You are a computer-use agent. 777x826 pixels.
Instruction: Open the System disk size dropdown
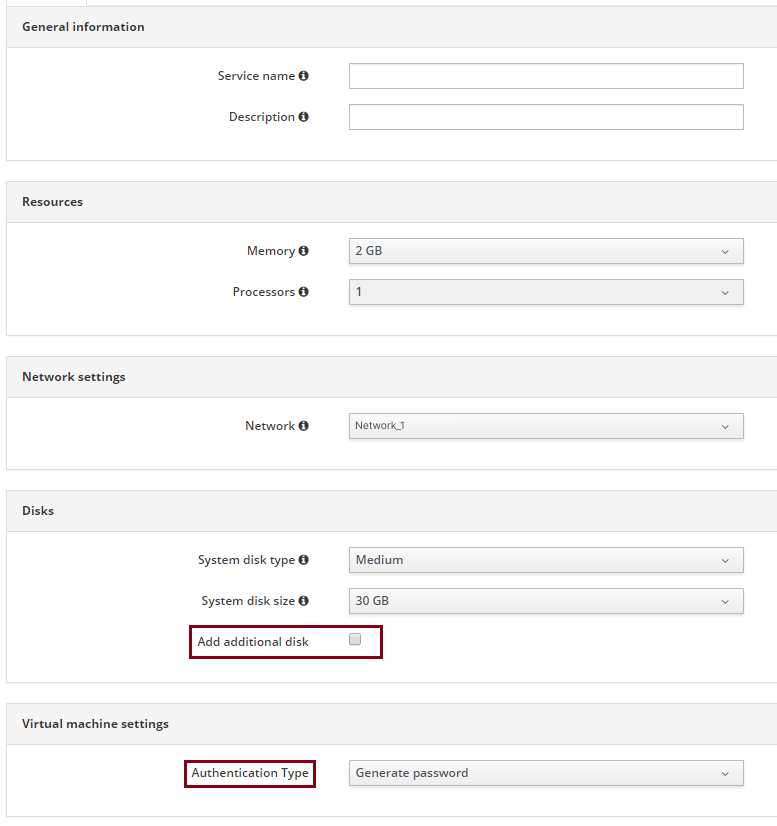(x=546, y=601)
